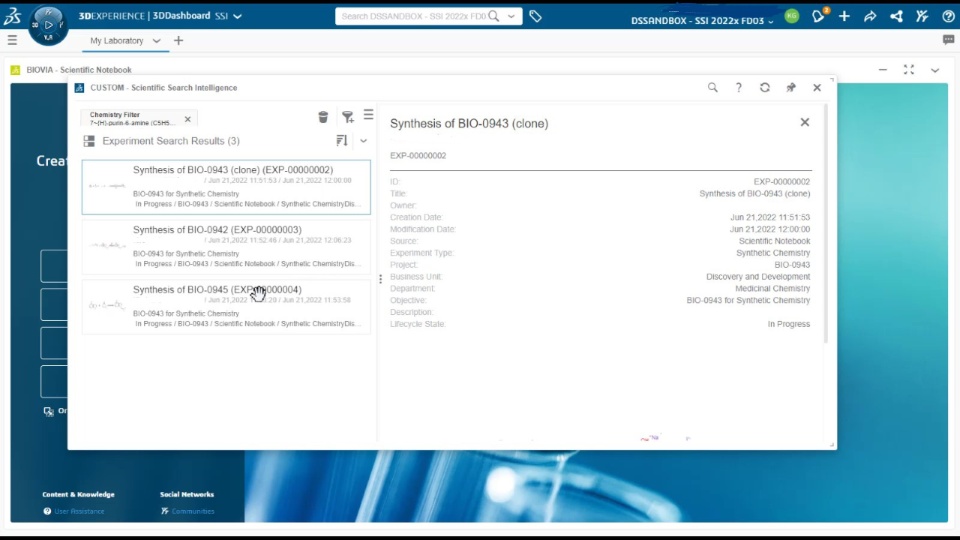Click the results view icon beside Experiment Search Results
The height and width of the screenshot is (540, 960).
pos(89,141)
